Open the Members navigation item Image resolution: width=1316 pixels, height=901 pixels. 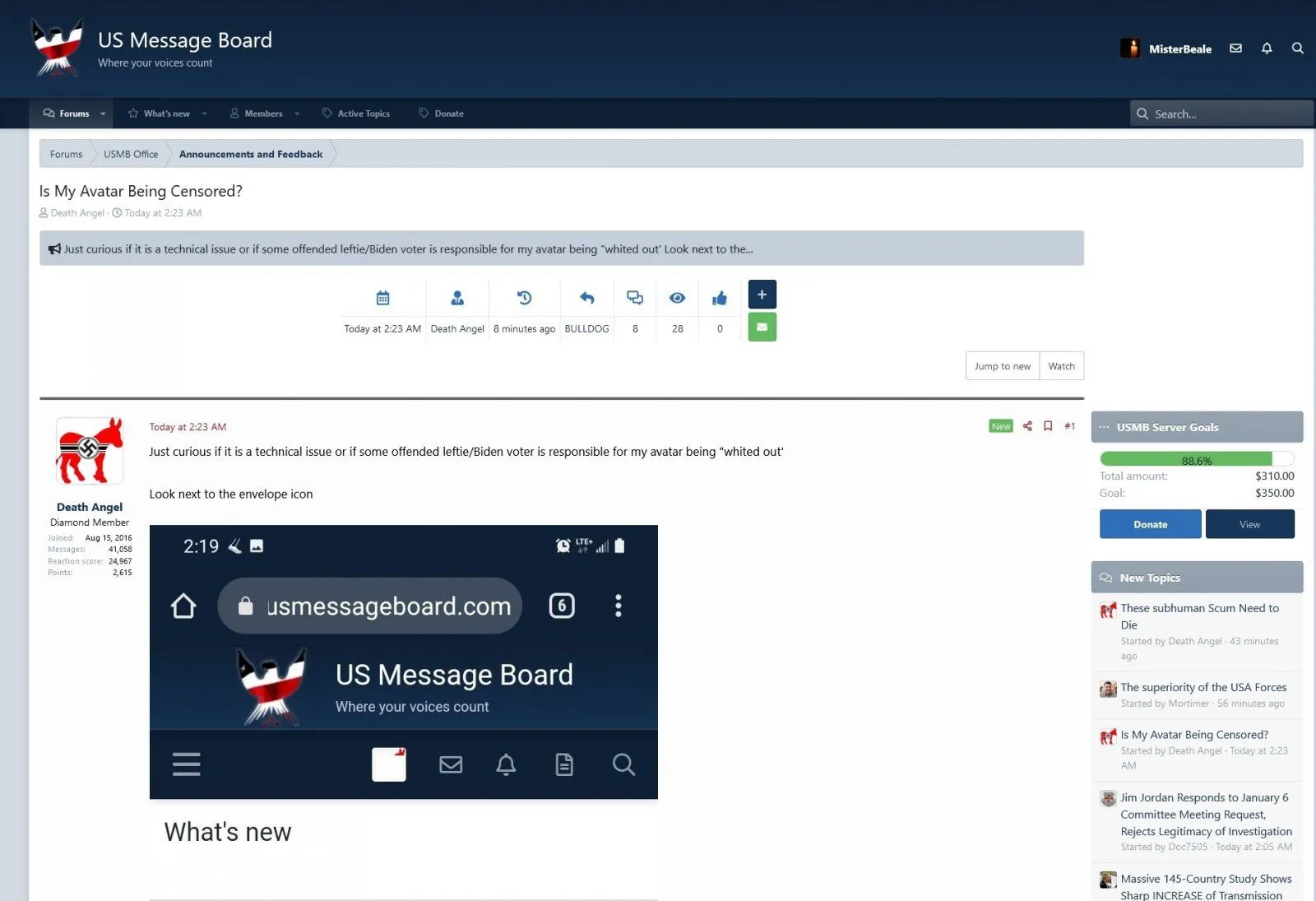[256, 114]
